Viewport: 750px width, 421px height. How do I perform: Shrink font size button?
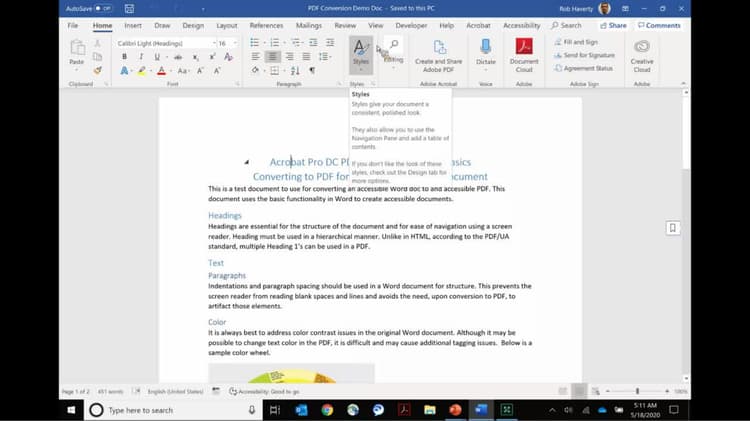[x=217, y=71]
